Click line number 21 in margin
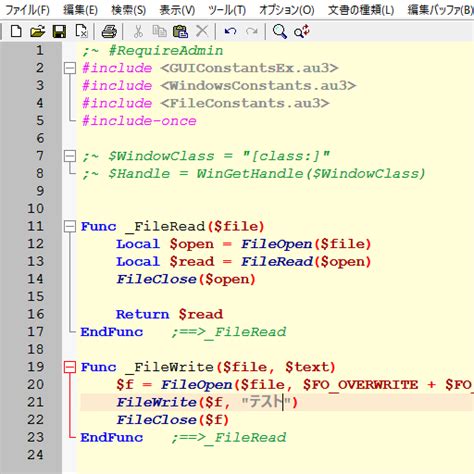 click(x=36, y=402)
